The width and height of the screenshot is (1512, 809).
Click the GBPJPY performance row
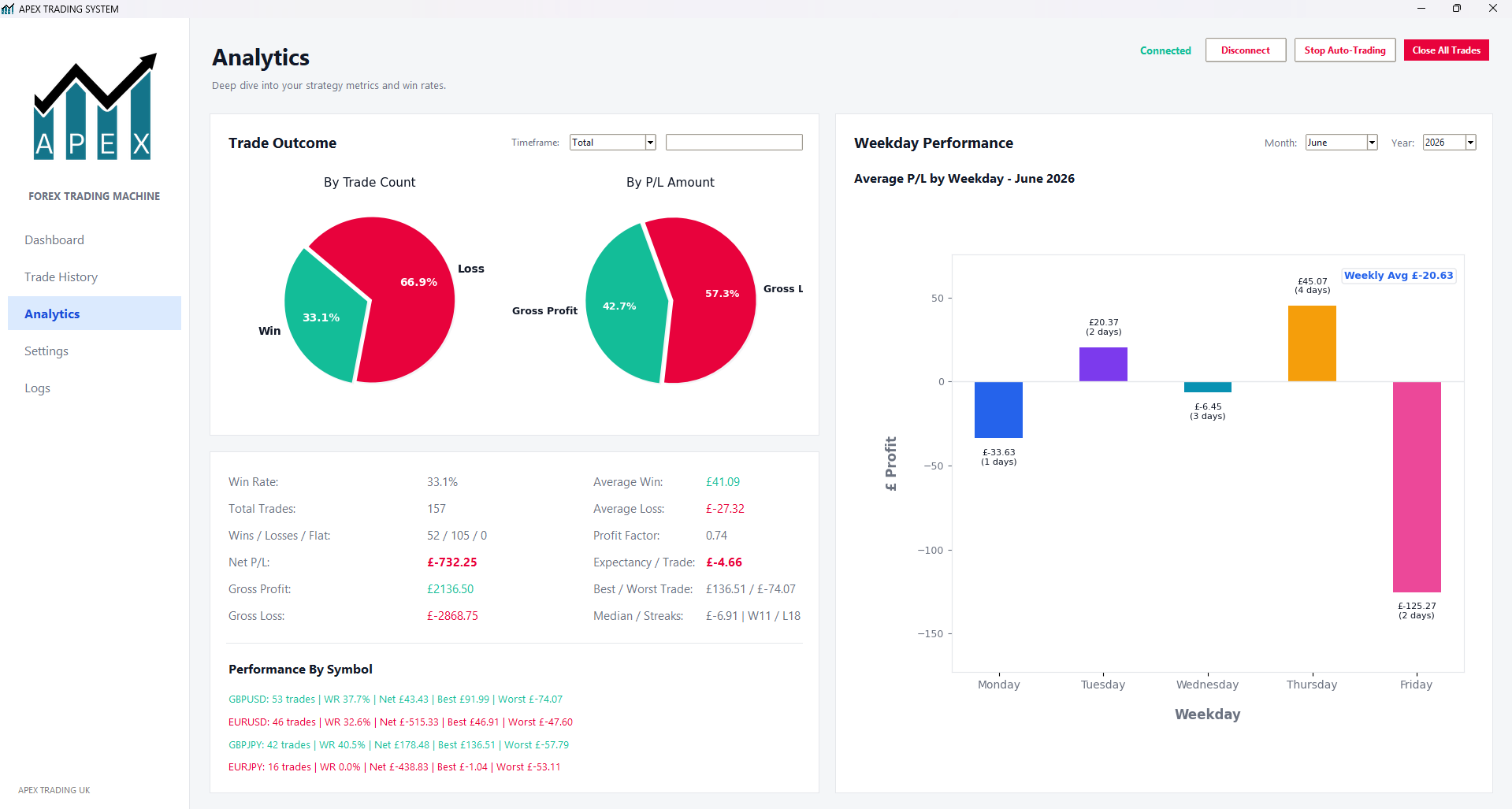[x=399, y=744]
